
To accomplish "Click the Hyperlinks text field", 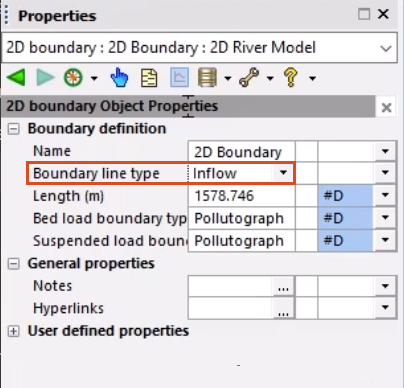I will click(231, 308).
